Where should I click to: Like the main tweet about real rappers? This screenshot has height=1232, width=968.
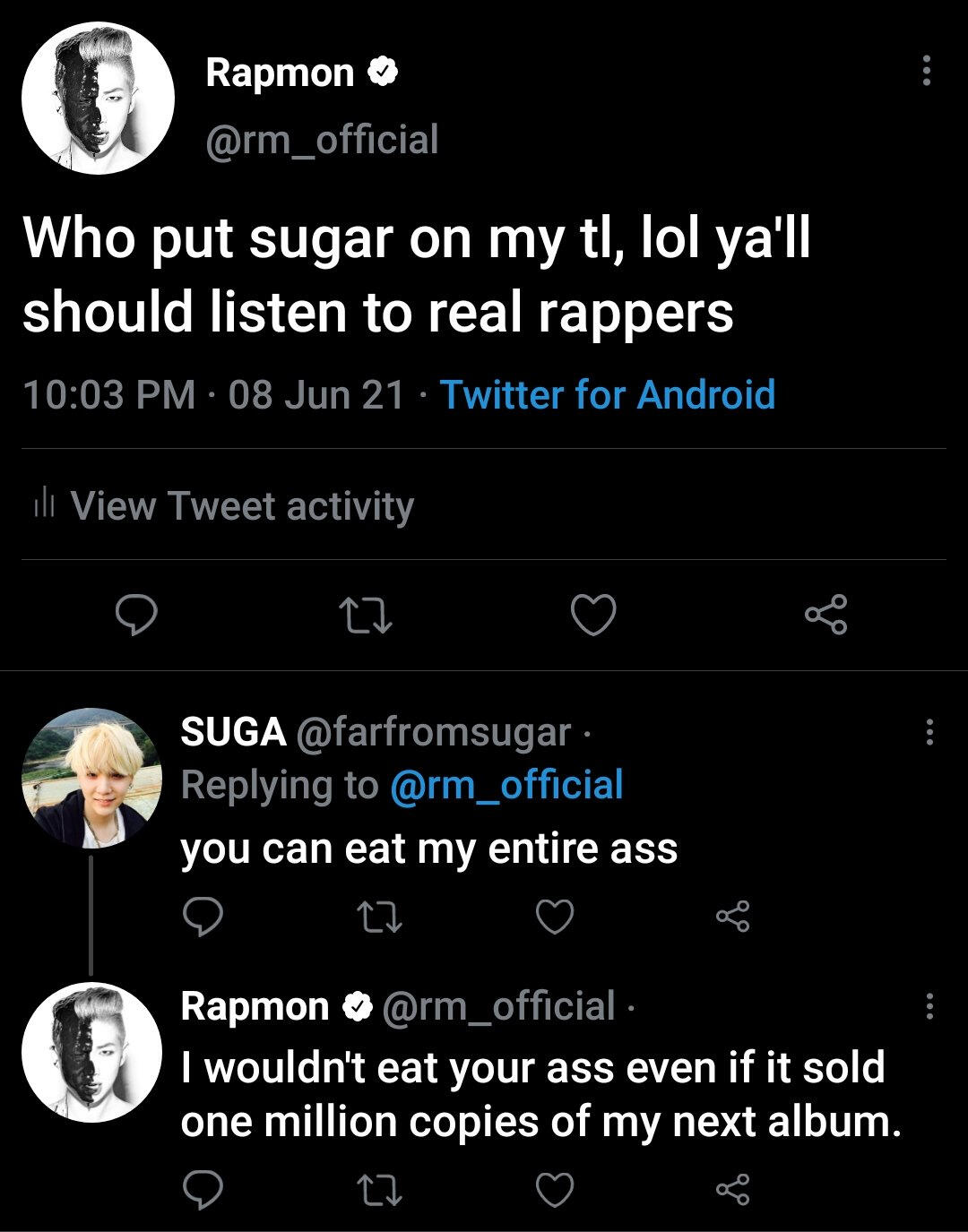(x=593, y=616)
